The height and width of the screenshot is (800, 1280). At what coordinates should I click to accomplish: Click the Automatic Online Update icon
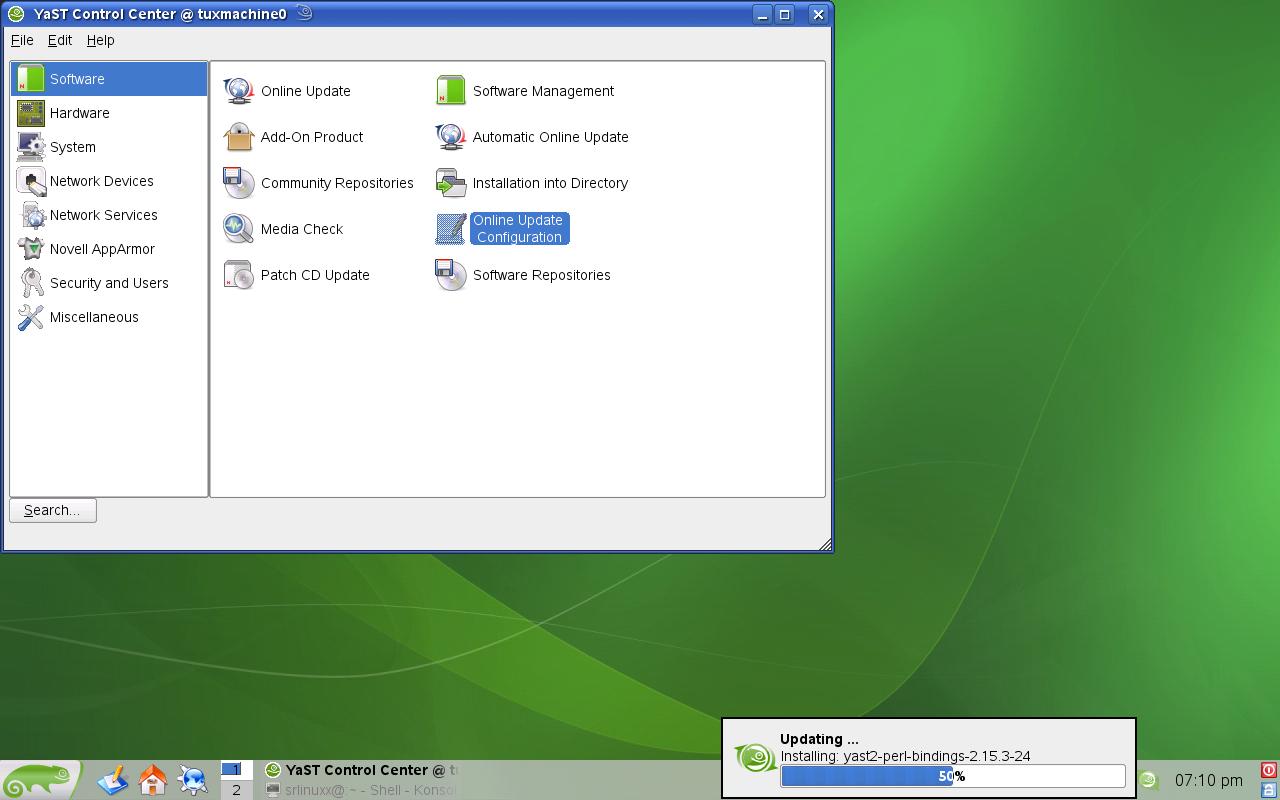[x=451, y=136]
